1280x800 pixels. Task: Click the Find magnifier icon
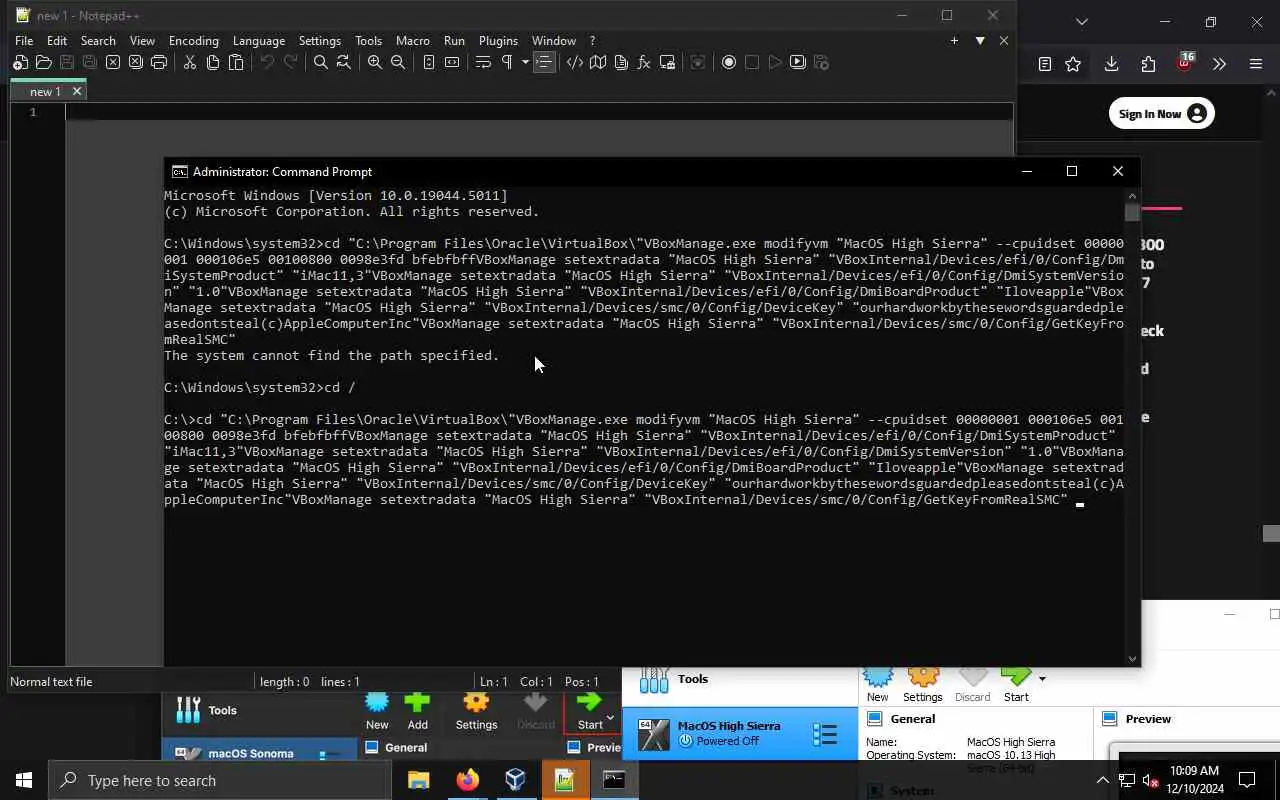[x=320, y=62]
